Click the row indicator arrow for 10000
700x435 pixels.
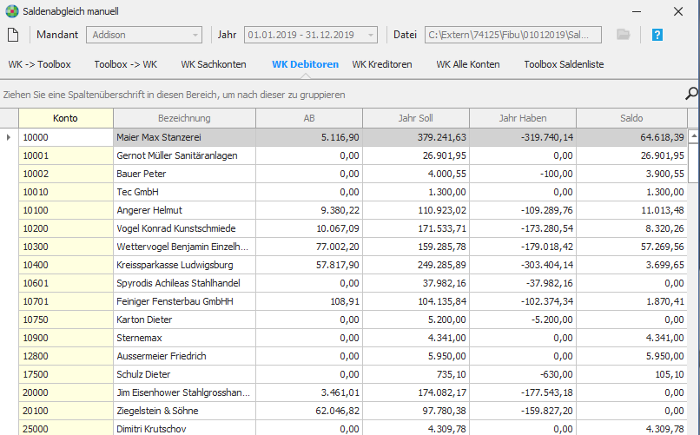click(8, 138)
